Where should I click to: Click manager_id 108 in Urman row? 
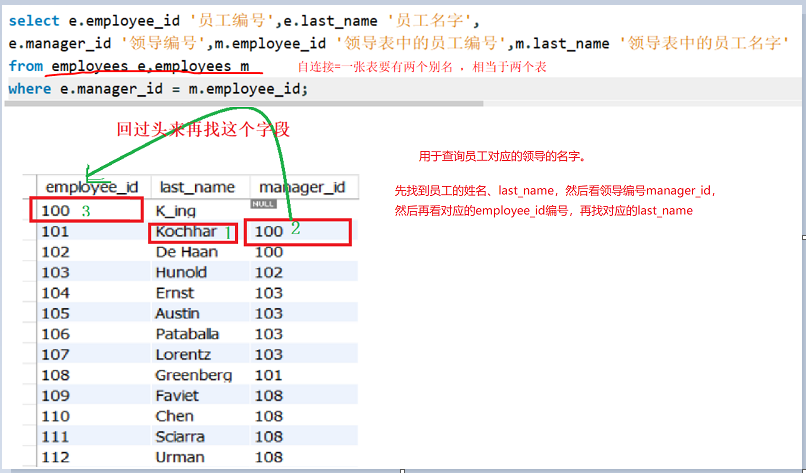click(304, 458)
